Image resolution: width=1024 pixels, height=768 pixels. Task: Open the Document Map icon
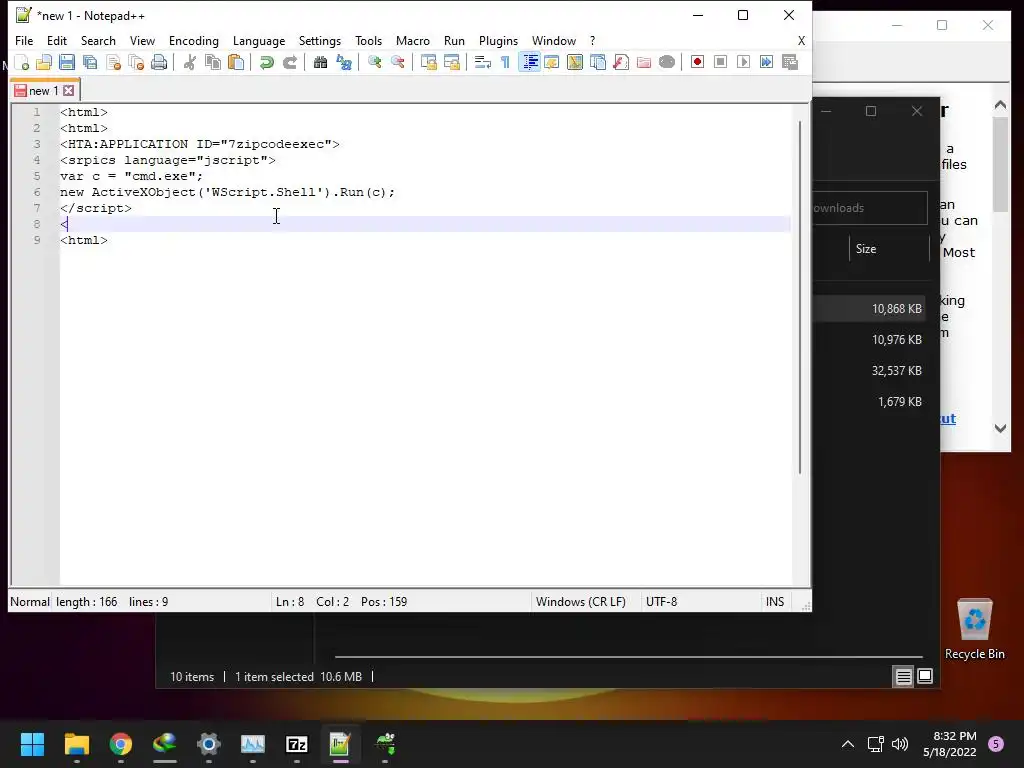(x=575, y=62)
